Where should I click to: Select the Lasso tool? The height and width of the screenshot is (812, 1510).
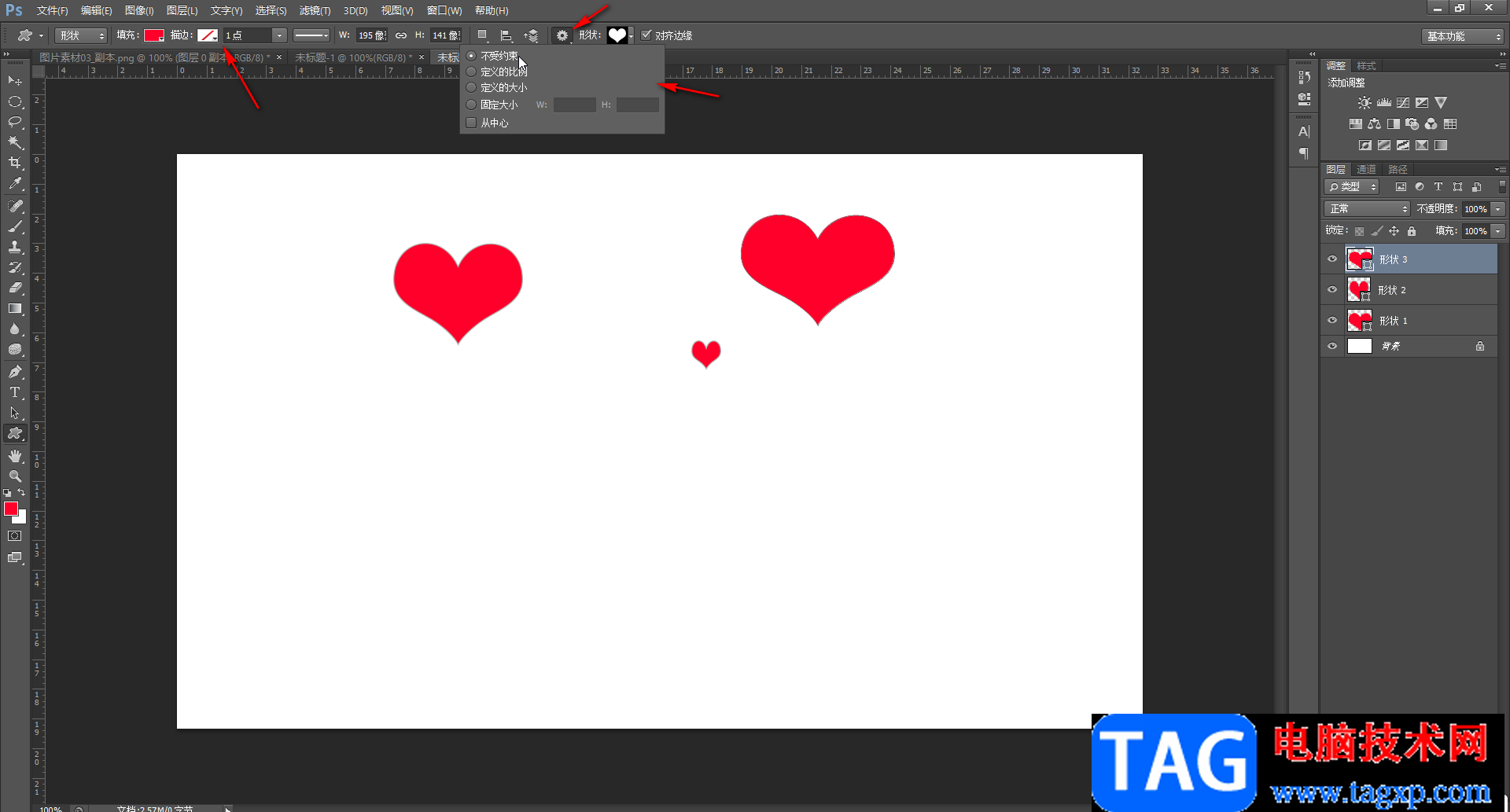[15, 122]
